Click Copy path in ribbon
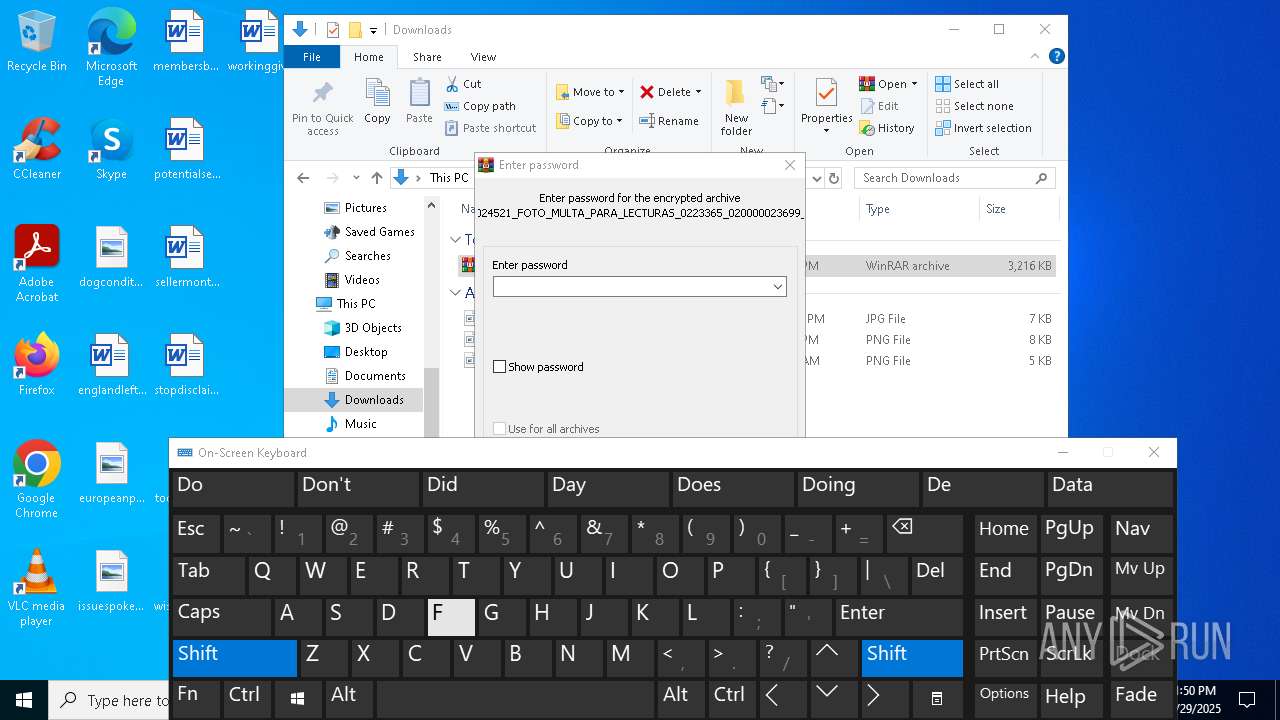The width and height of the screenshot is (1280, 720). (480, 106)
